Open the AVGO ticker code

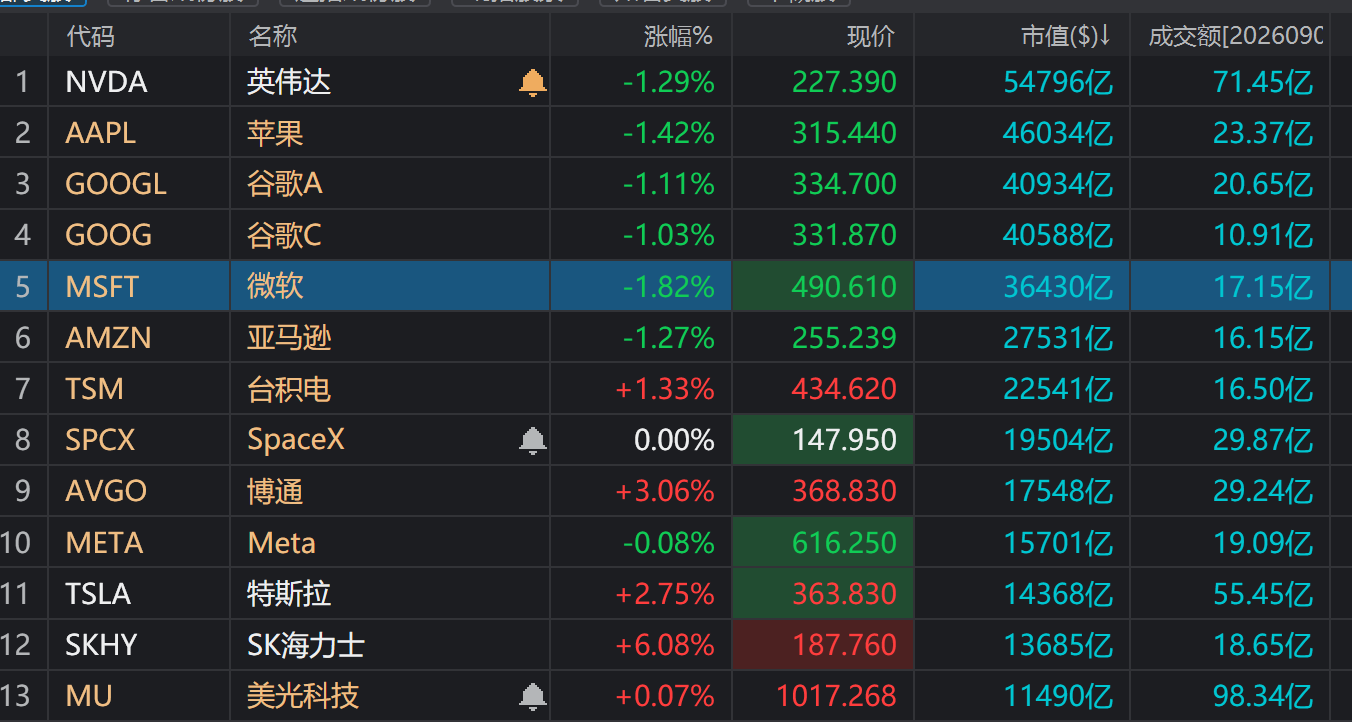(106, 491)
